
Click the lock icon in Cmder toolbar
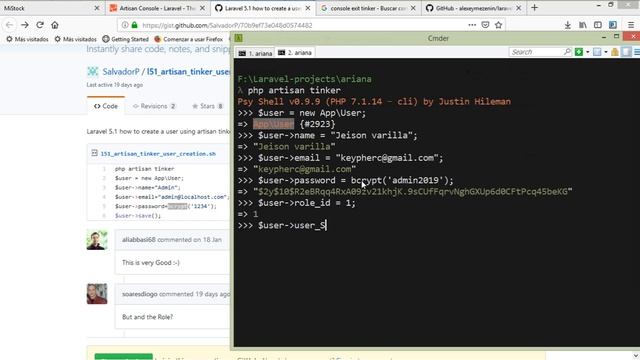click(615, 52)
